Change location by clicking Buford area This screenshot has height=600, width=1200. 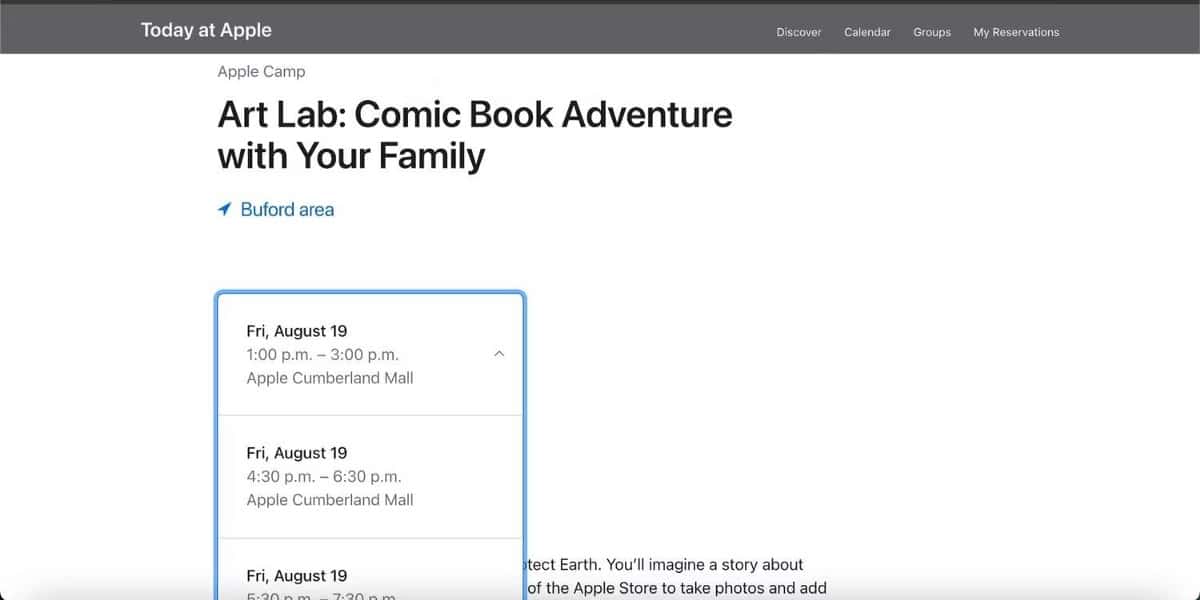pos(286,209)
